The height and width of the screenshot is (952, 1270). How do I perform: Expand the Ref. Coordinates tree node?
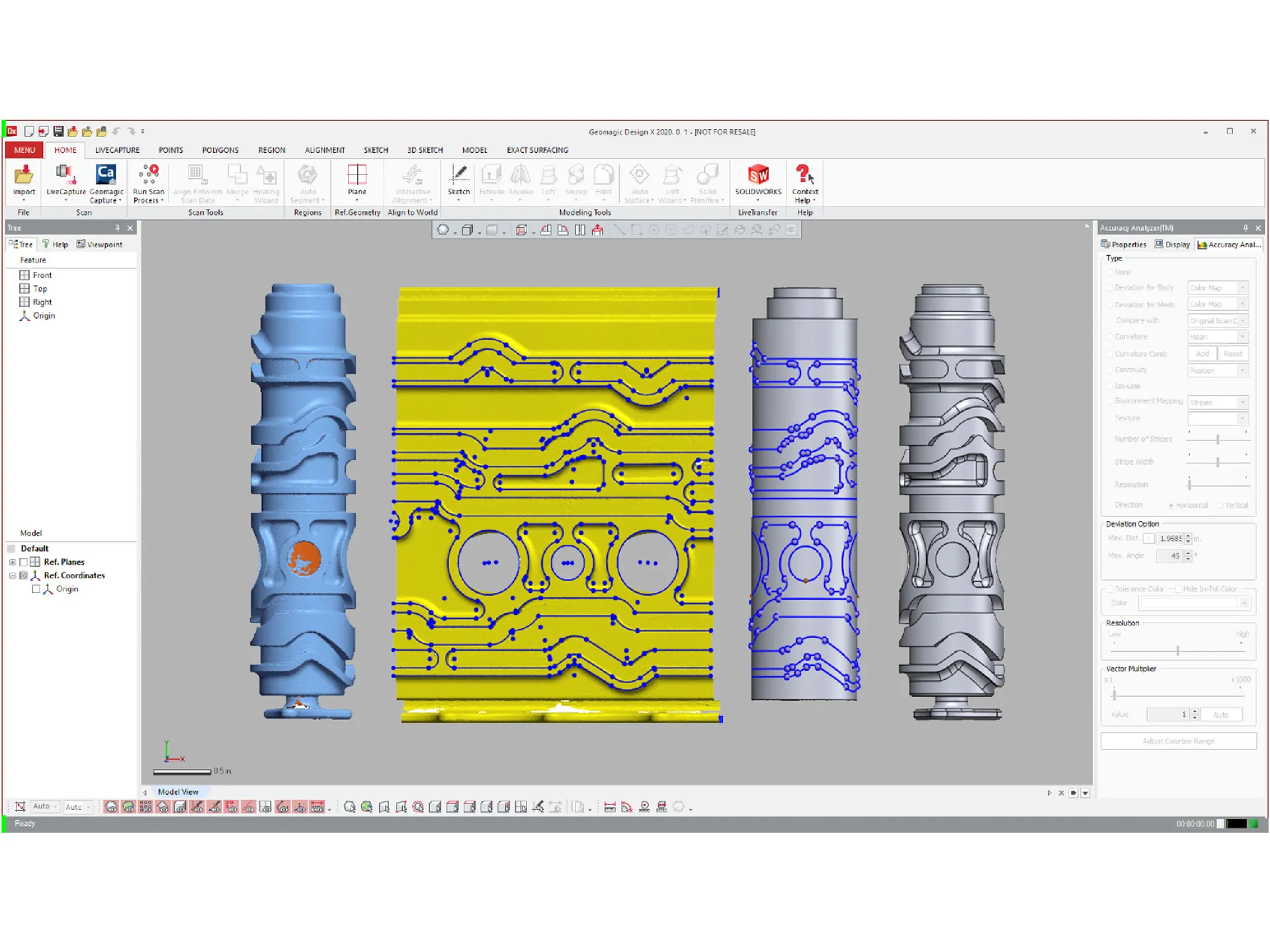click(x=12, y=575)
